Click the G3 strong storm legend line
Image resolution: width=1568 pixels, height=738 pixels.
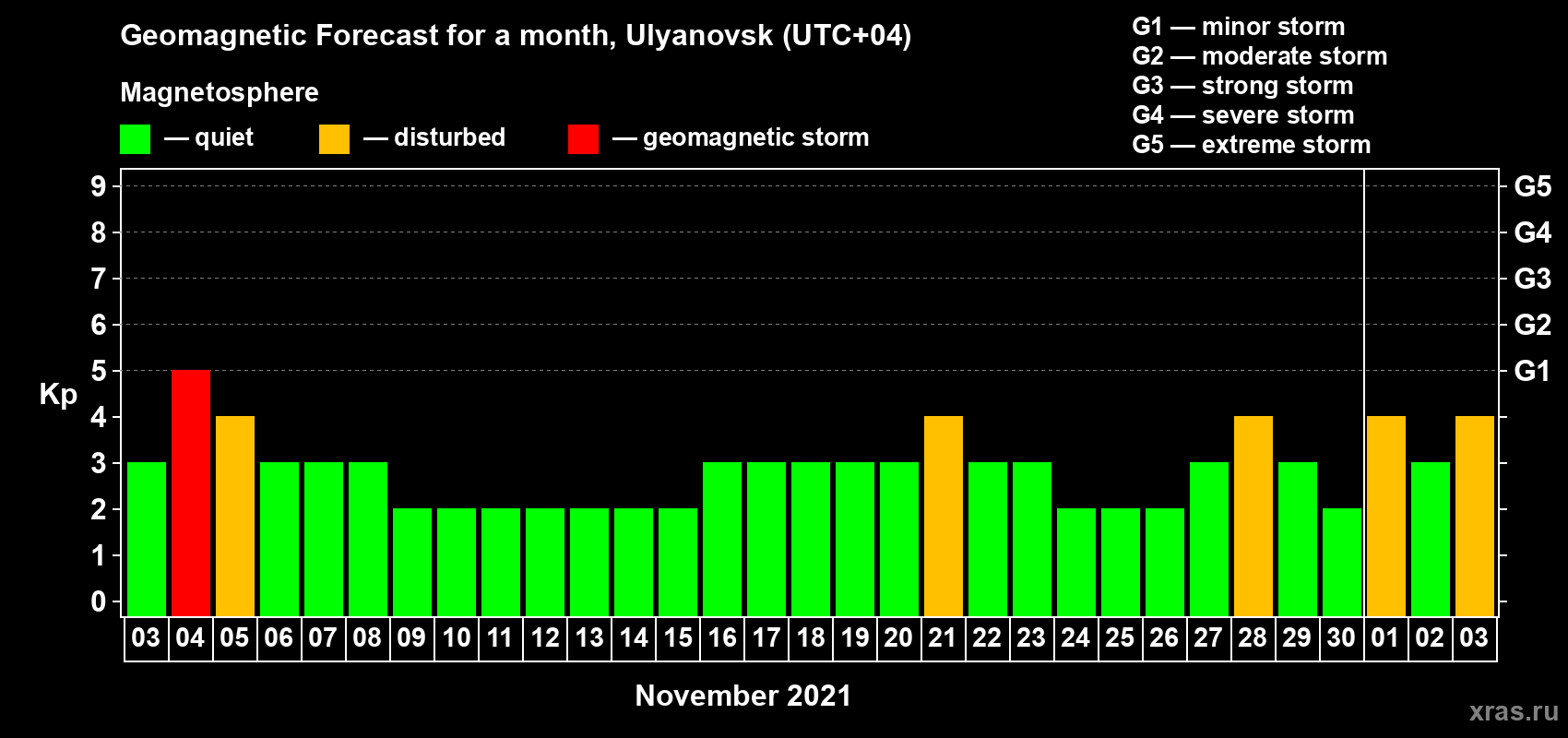(x=1242, y=86)
